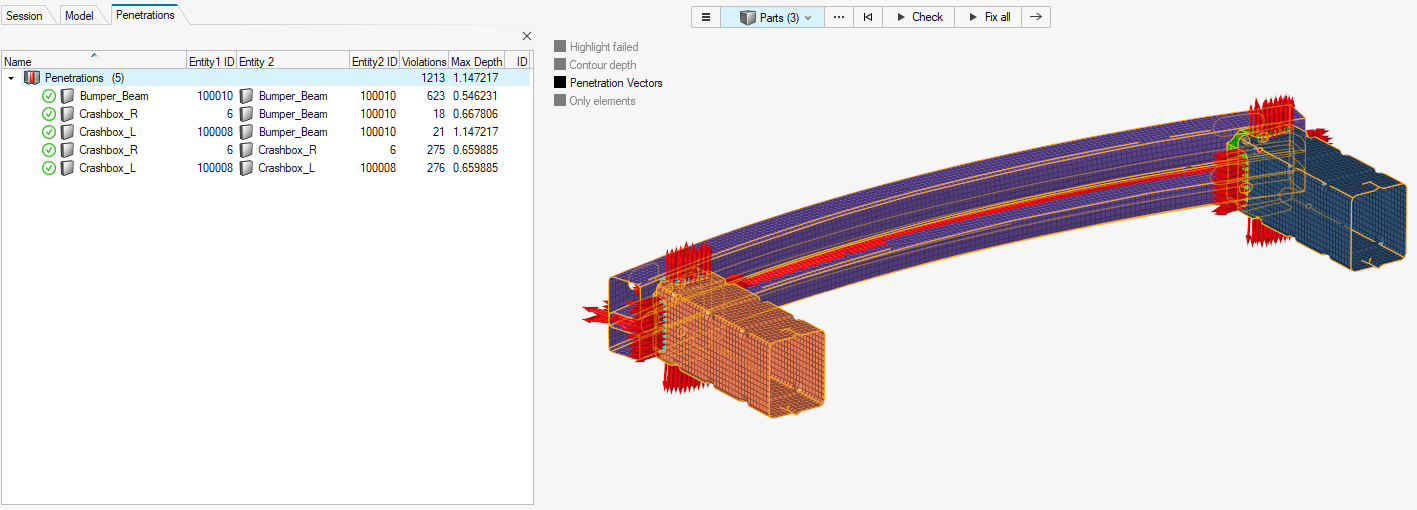Toggle the Contour depth option
The width and height of the screenshot is (1417, 510).
coord(560,65)
